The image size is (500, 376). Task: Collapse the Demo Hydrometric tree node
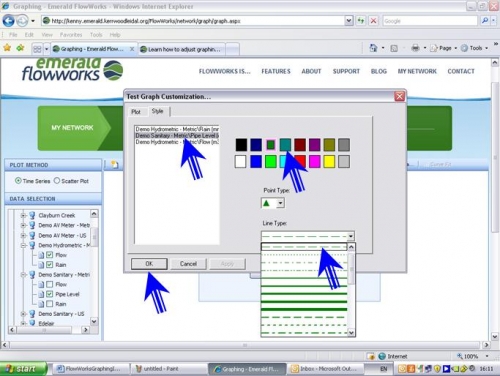click(23, 245)
